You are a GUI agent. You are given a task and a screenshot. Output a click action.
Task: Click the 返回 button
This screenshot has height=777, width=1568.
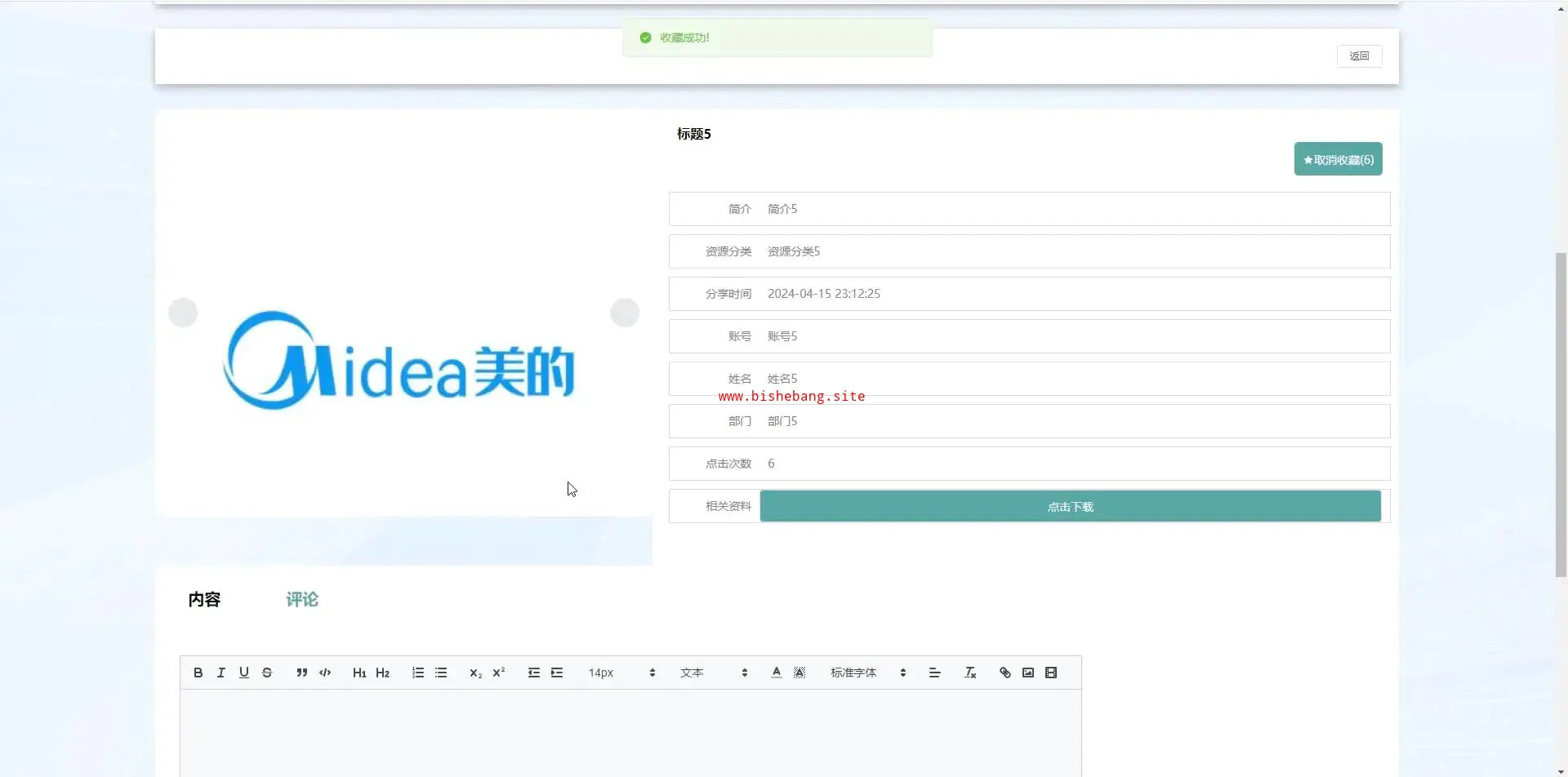pyautogui.click(x=1360, y=56)
